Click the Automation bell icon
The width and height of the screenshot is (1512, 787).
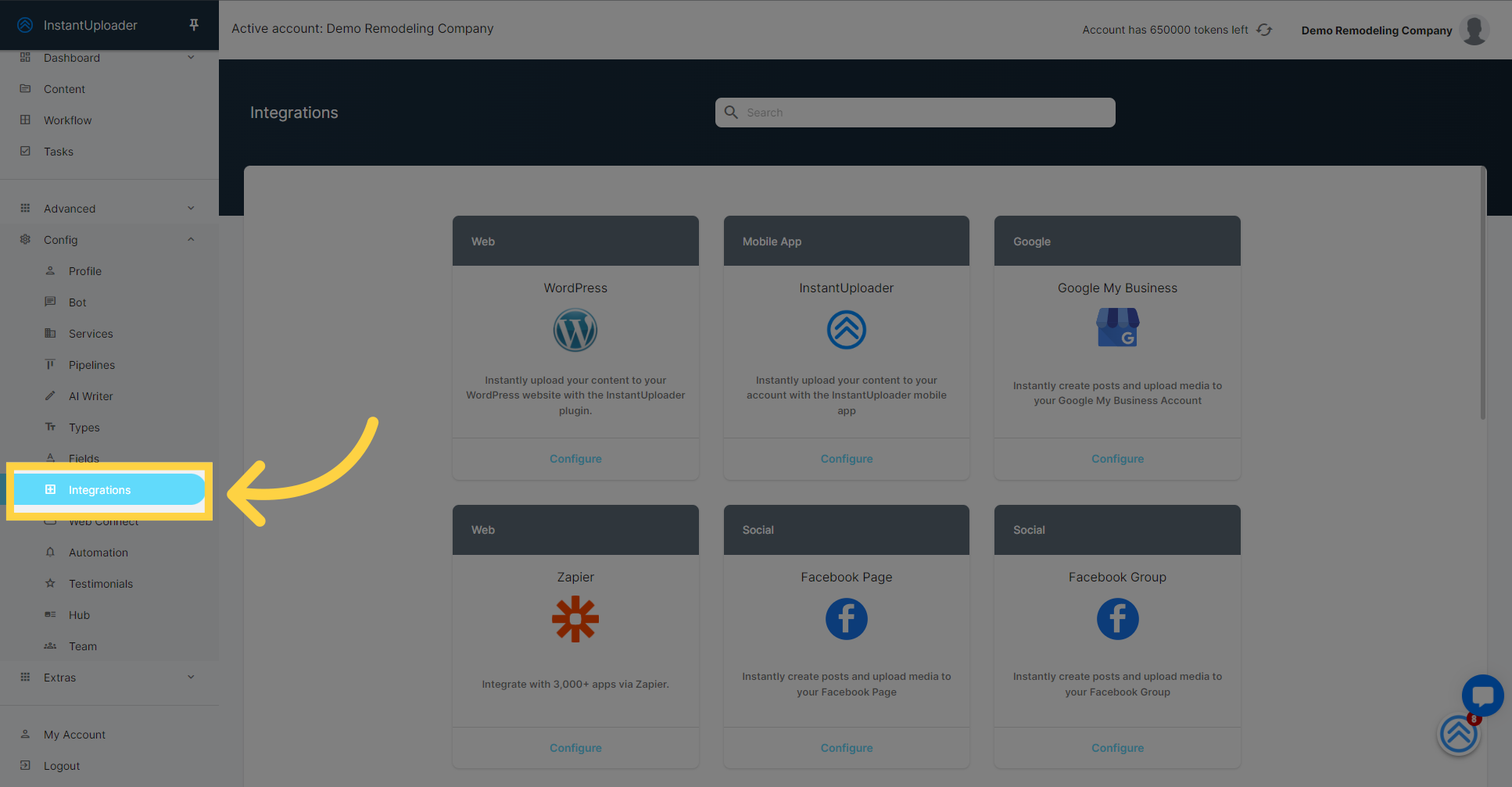pyautogui.click(x=50, y=553)
